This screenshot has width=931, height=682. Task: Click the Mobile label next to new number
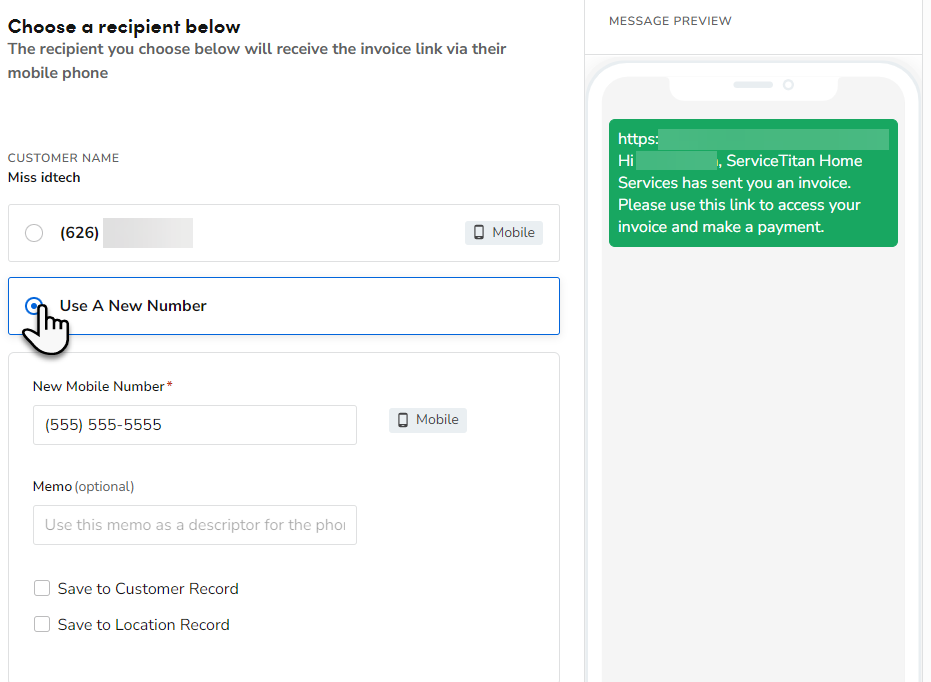coord(437,420)
